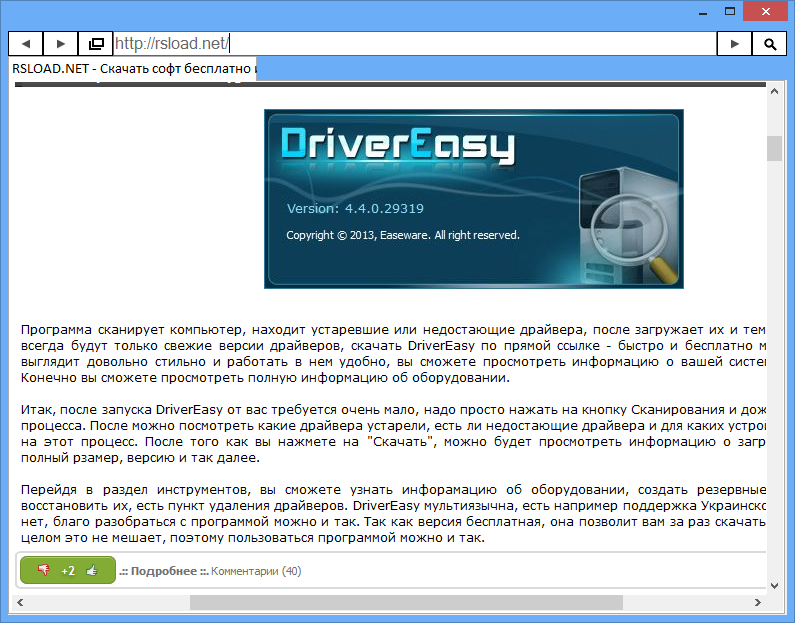The width and height of the screenshot is (795, 623).
Task: Focus the address bar showing http://rsload.net/
Action: click(414, 44)
